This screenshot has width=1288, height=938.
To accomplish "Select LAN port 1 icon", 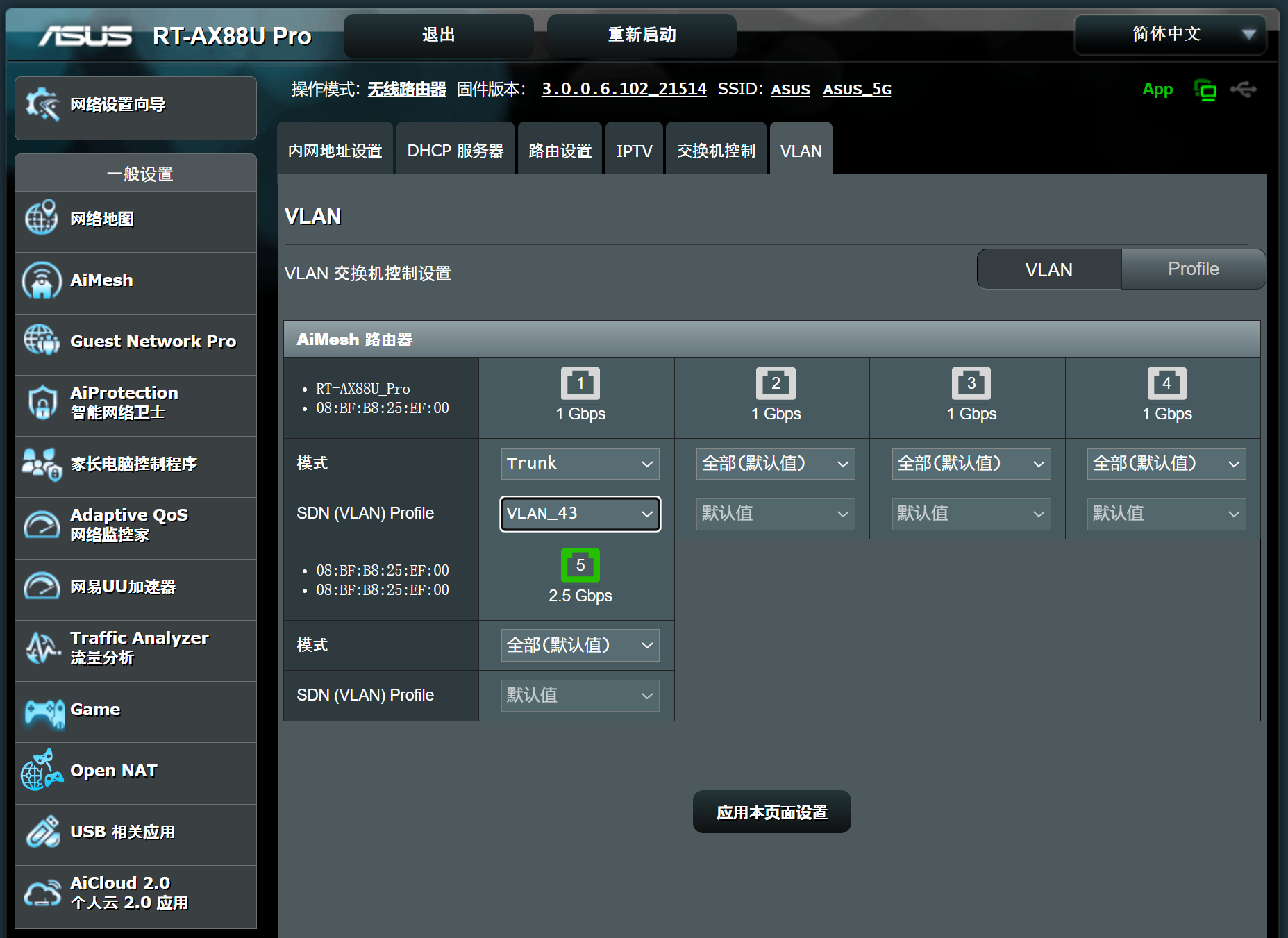I will 580,383.
